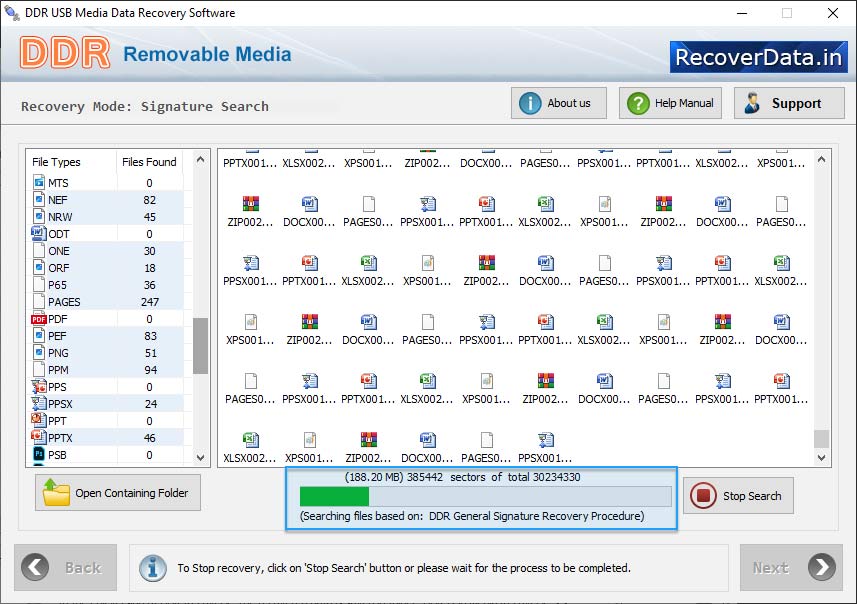Click the "DDR General Signature Recovery Procedure" text

click(x=536, y=516)
